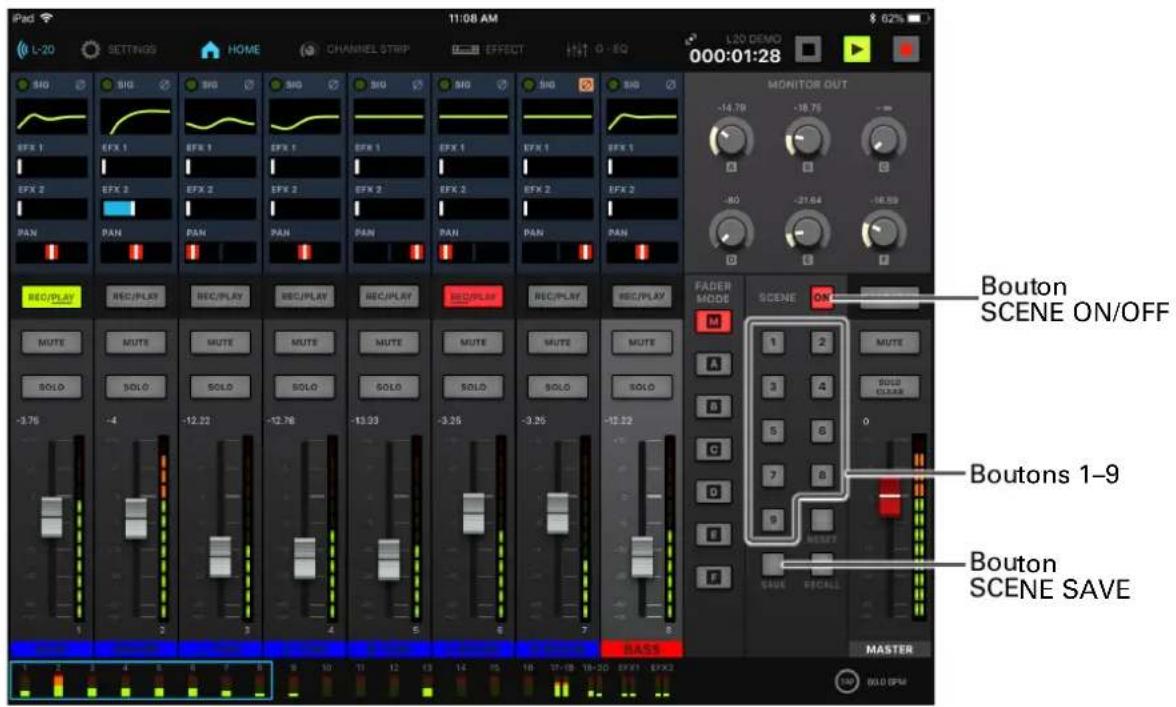Toggle the orange phase invert icon on channel 7
1176x707 pixels.
point(586,85)
